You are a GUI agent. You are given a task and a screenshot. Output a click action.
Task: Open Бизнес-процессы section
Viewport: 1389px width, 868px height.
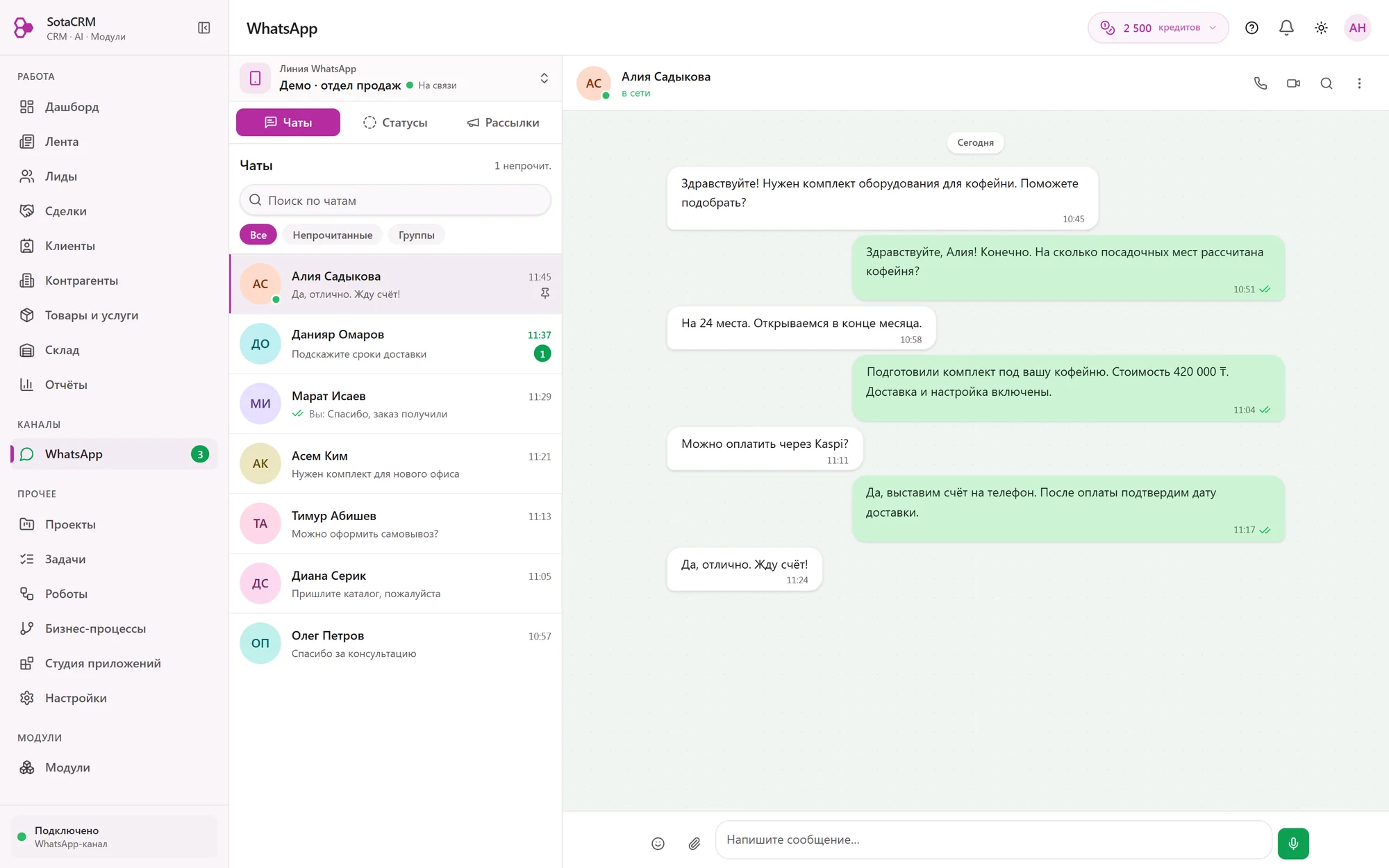[114, 628]
